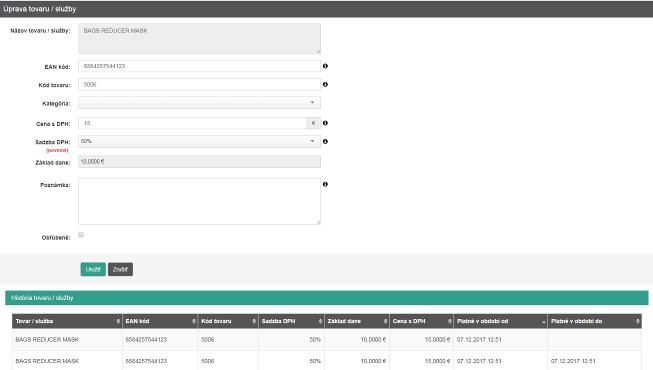The width and height of the screenshot is (653, 370).
Task: Open the Kategória dropdown
Action: coord(199,102)
